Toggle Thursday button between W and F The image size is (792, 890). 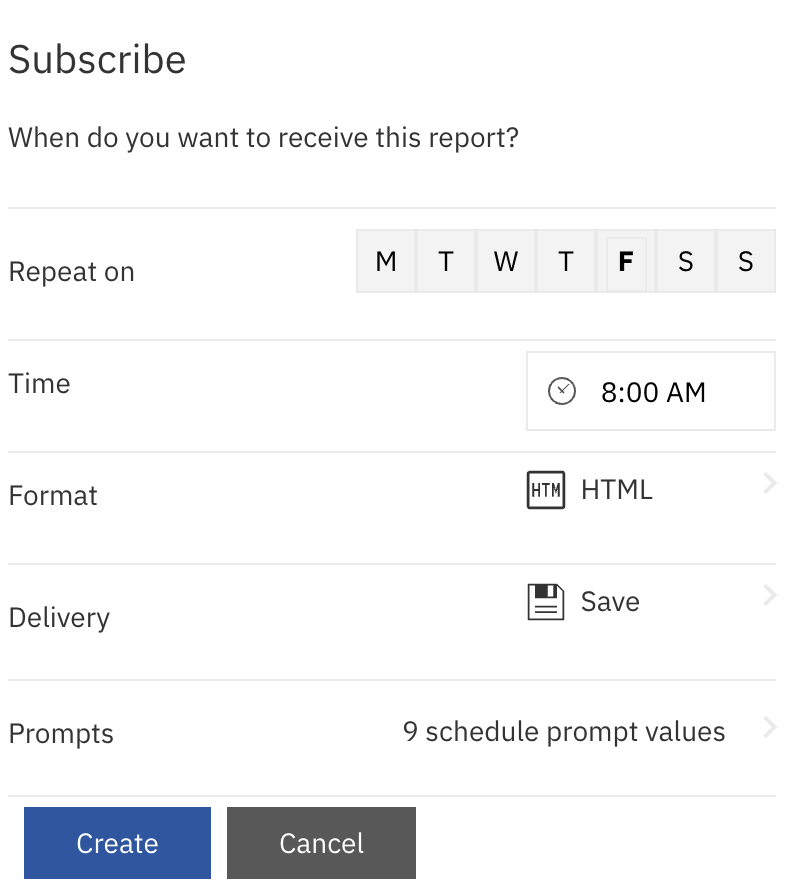coord(566,262)
